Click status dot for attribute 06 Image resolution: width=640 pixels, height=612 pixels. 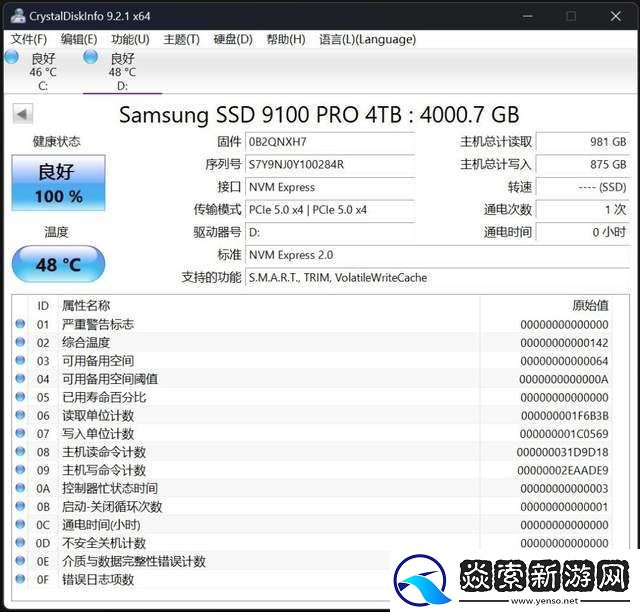click(x=20, y=415)
